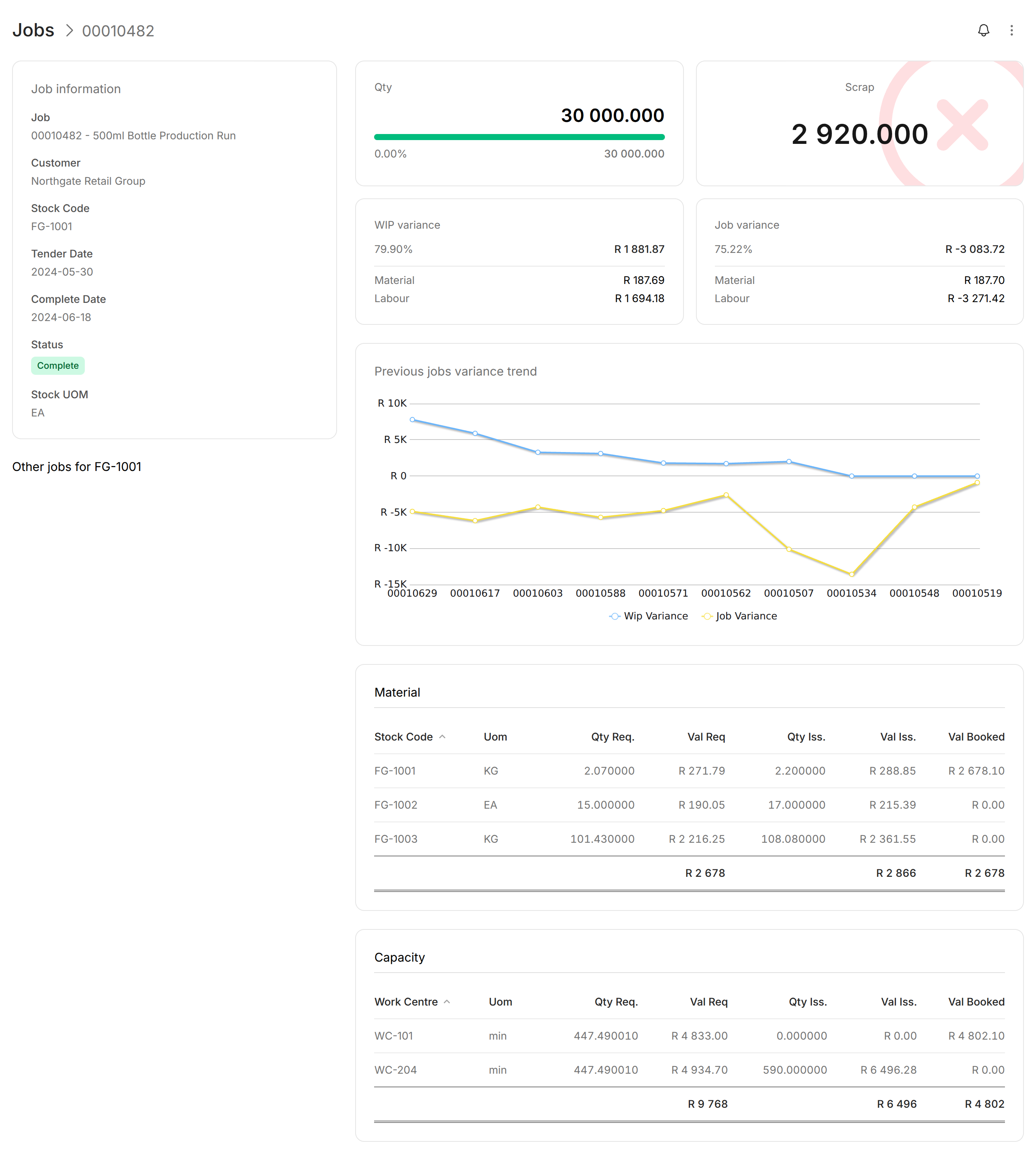Image resolution: width=1036 pixels, height=1160 pixels.
Task: Click the Uom header in Material table
Action: [495, 736]
